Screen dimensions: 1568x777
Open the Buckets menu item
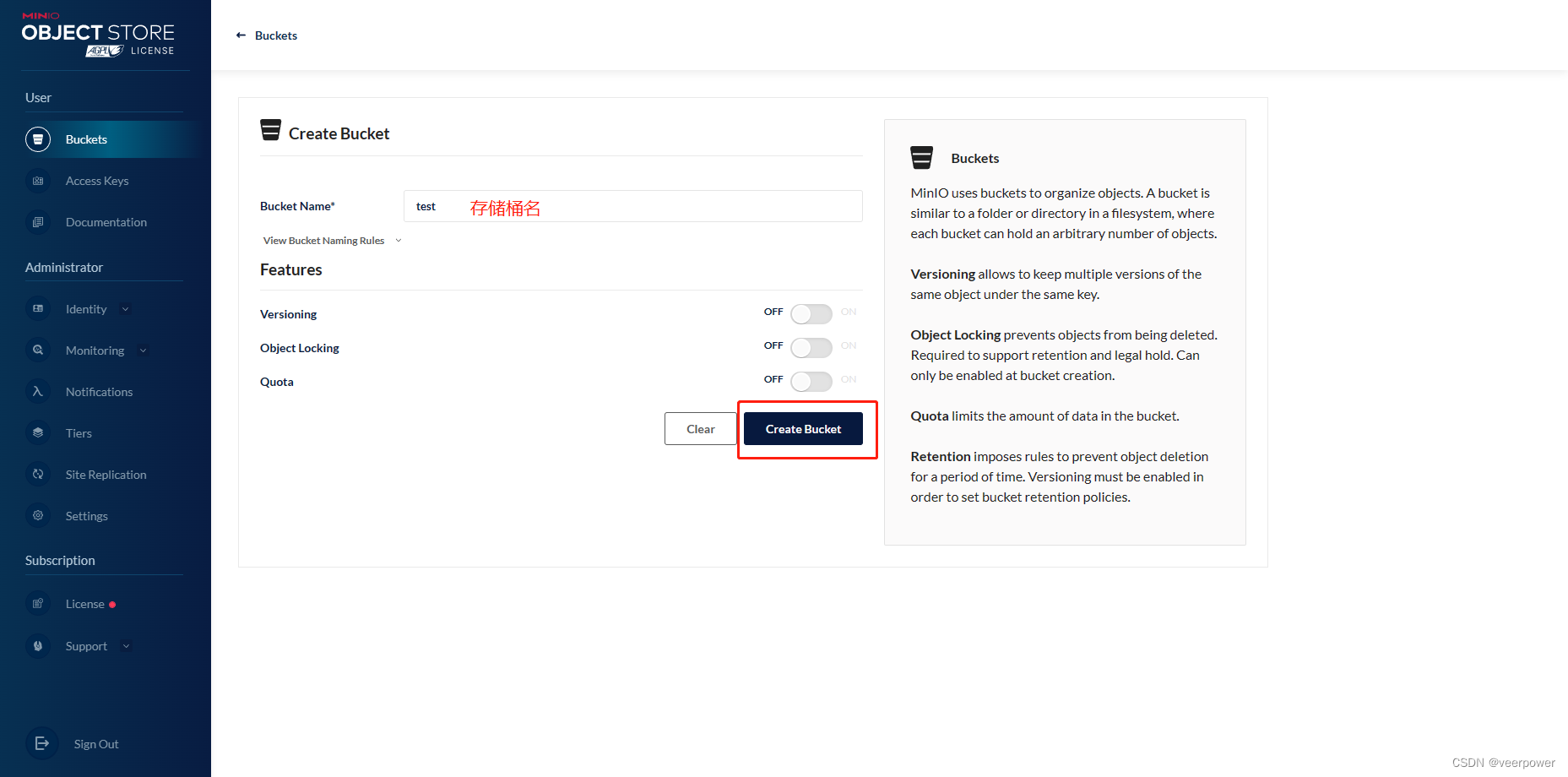point(106,139)
